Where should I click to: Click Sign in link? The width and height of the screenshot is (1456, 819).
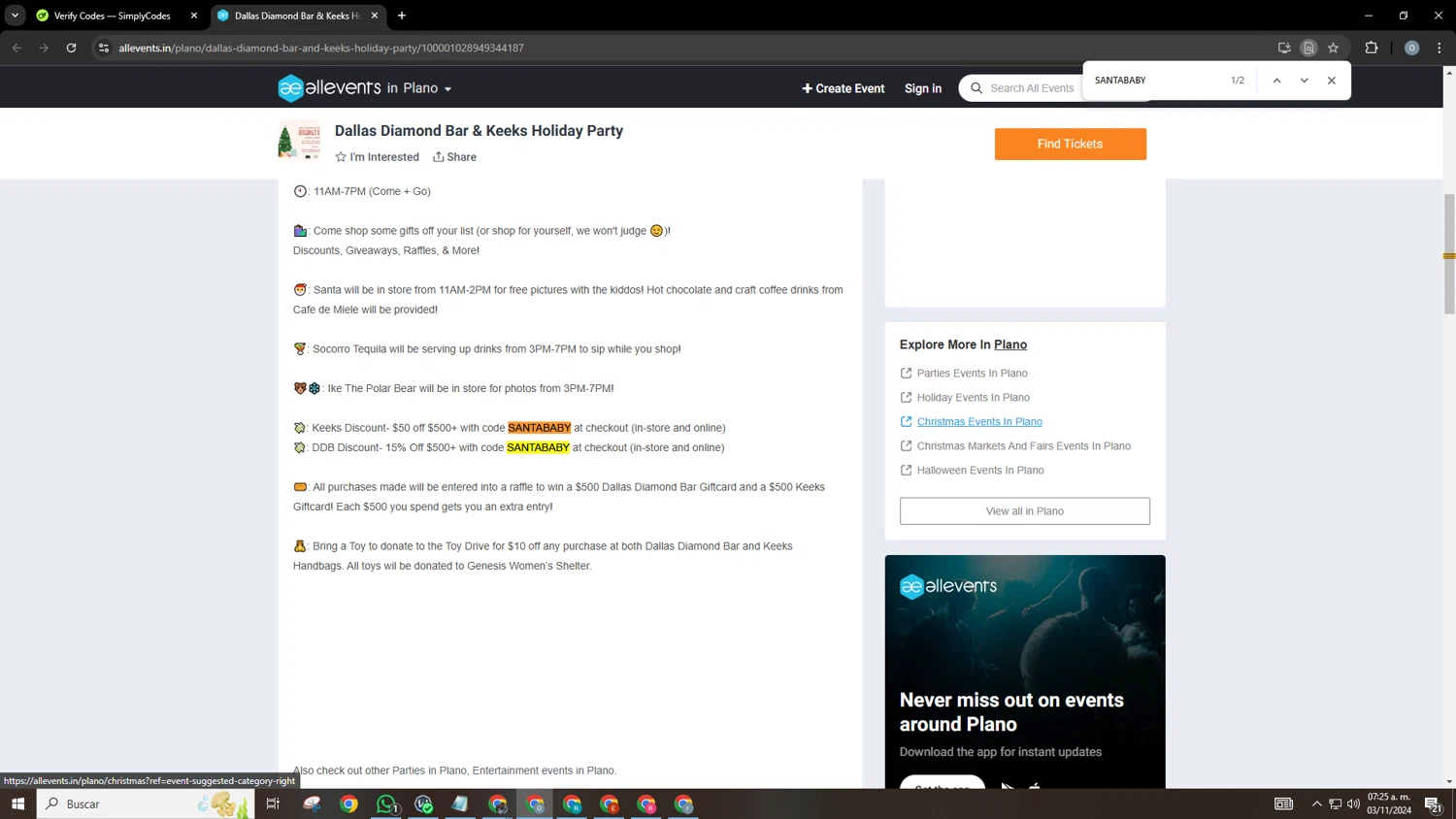point(922,88)
